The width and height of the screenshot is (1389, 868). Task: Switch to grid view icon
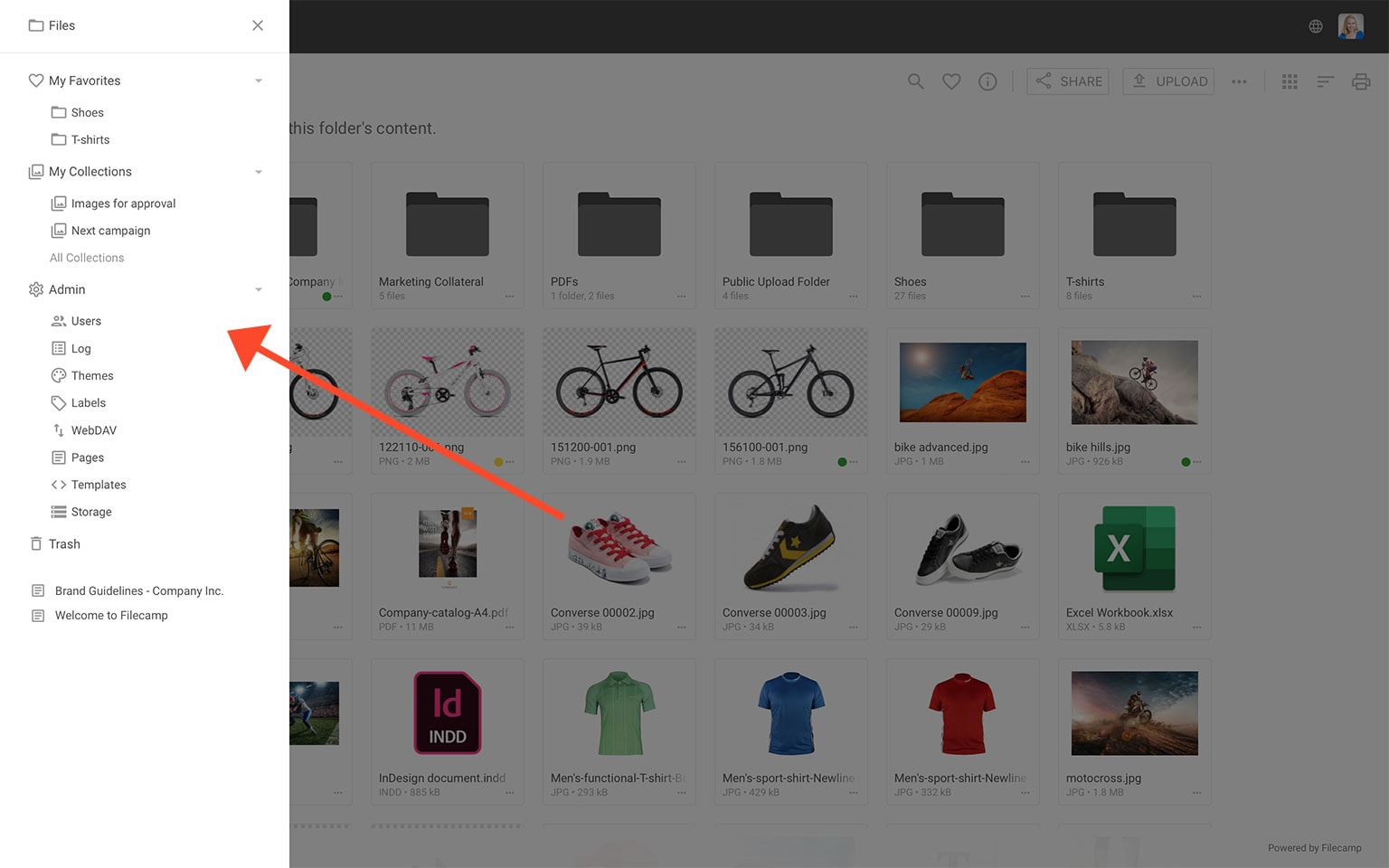(1290, 81)
